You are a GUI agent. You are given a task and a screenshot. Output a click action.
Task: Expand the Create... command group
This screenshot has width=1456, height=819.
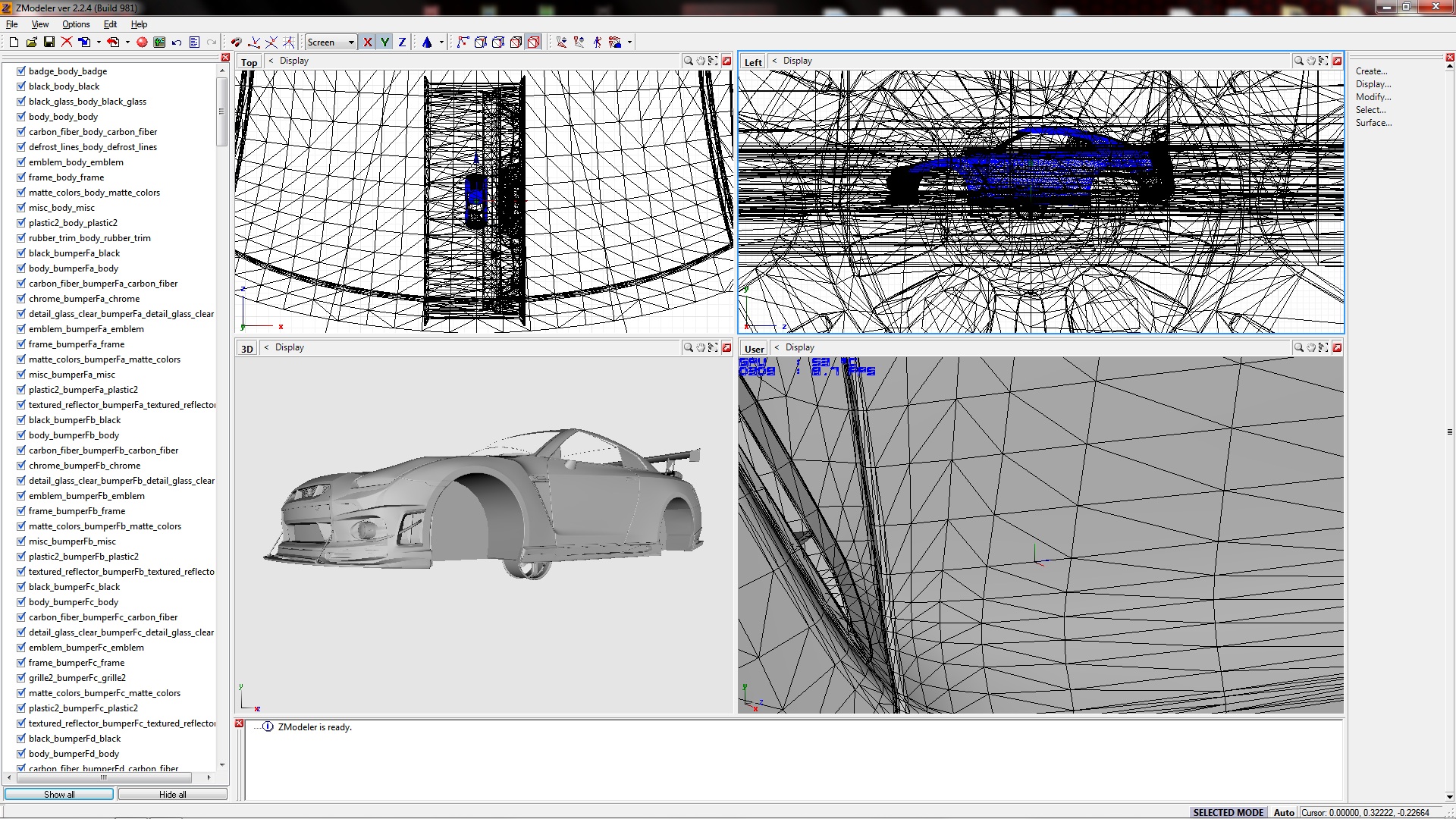(1371, 71)
